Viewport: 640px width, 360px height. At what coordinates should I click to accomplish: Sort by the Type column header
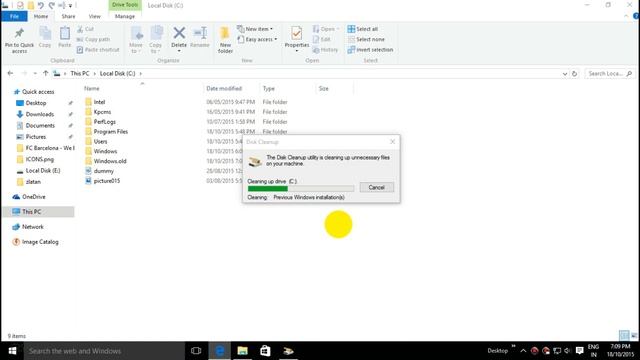269,88
